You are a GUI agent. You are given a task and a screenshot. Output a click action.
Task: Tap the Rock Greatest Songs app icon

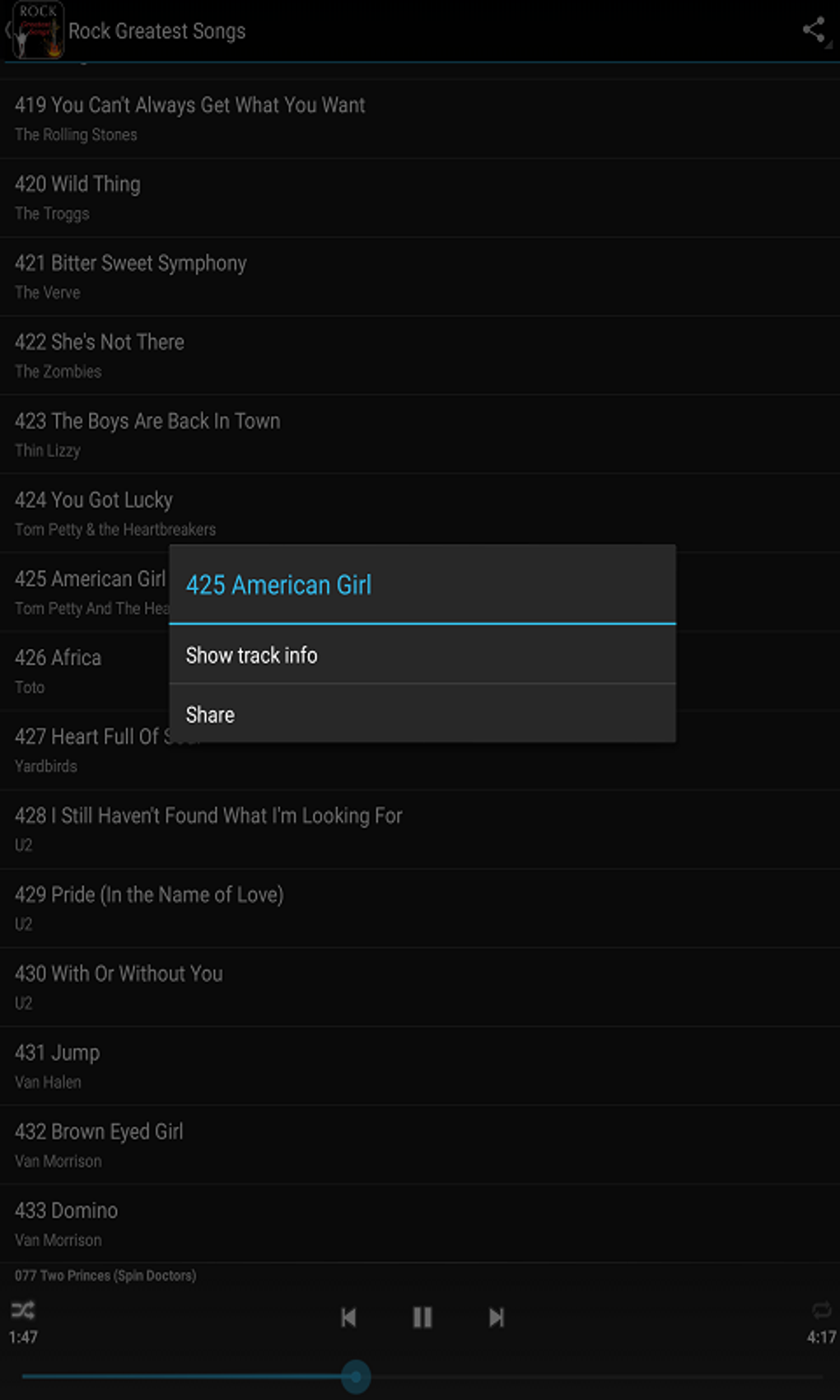(x=38, y=30)
